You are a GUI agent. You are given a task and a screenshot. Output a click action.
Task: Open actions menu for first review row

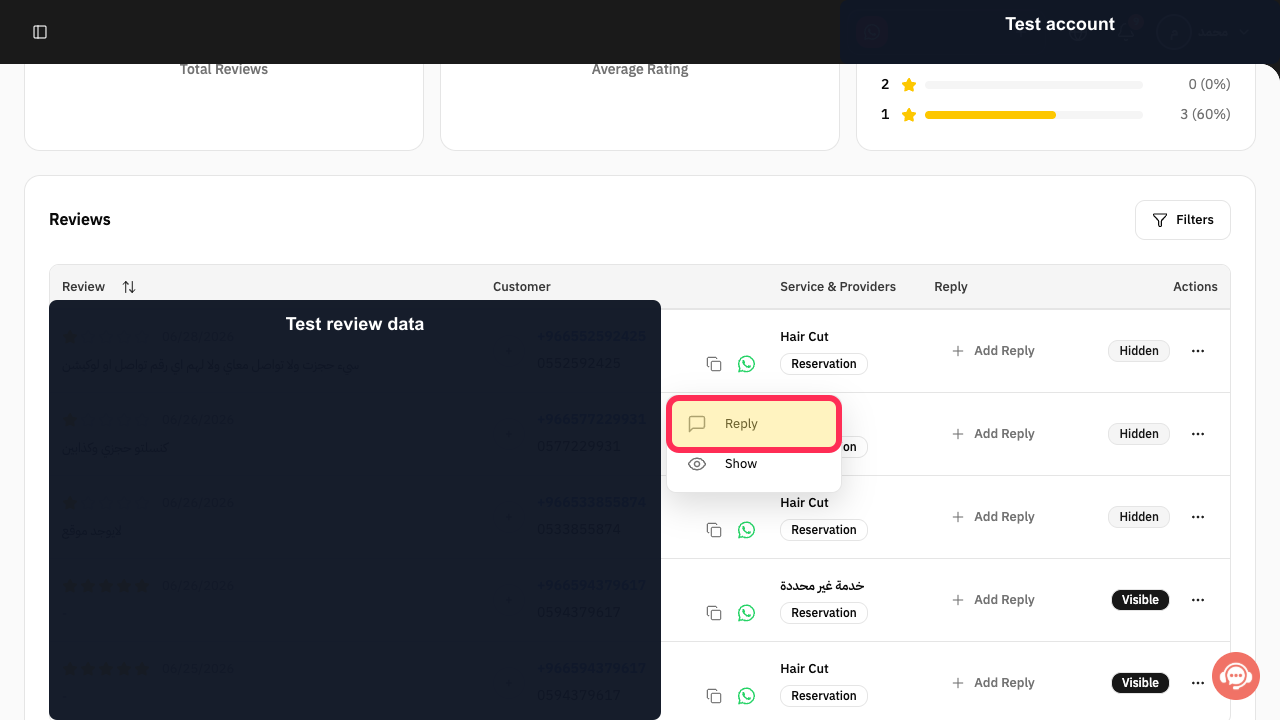pos(1198,351)
